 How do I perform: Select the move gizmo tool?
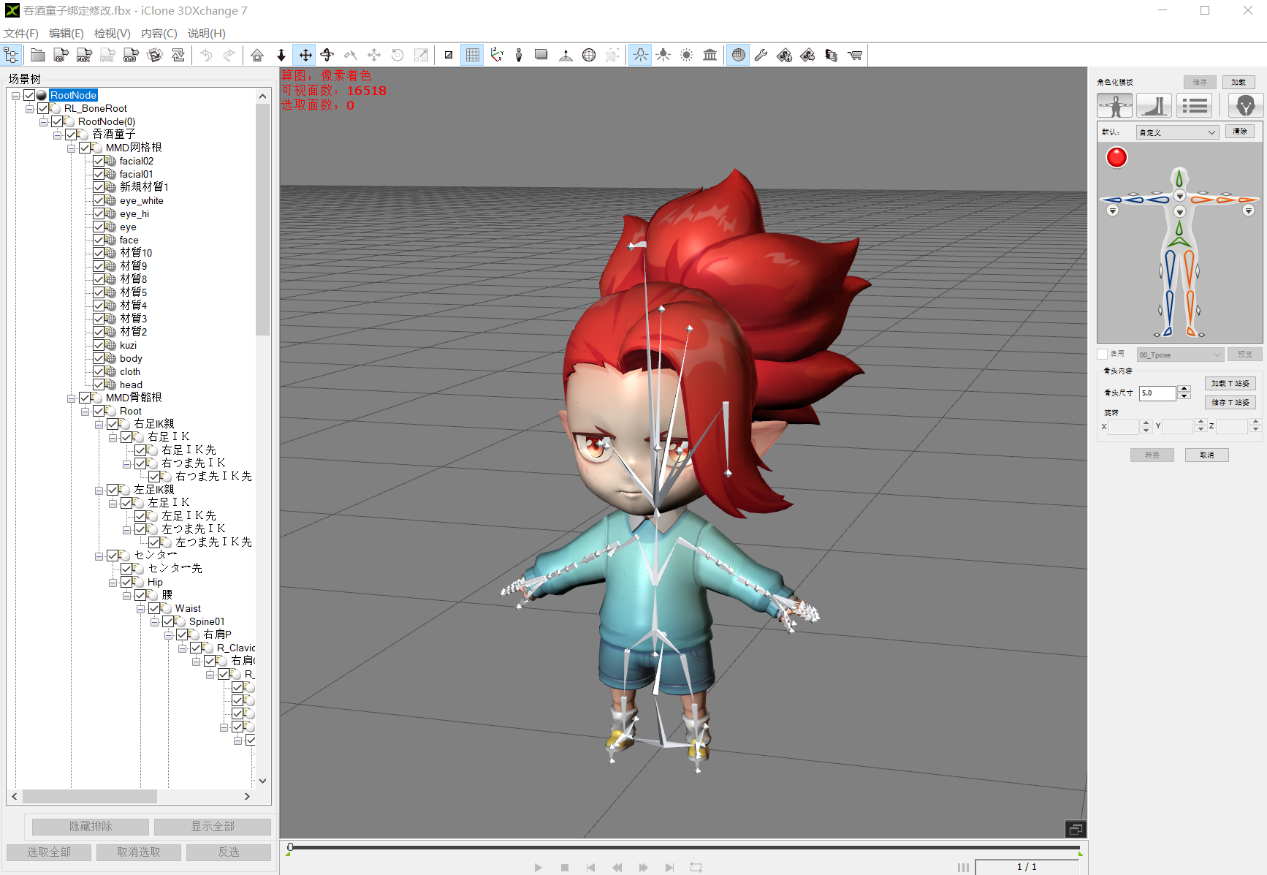305,55
